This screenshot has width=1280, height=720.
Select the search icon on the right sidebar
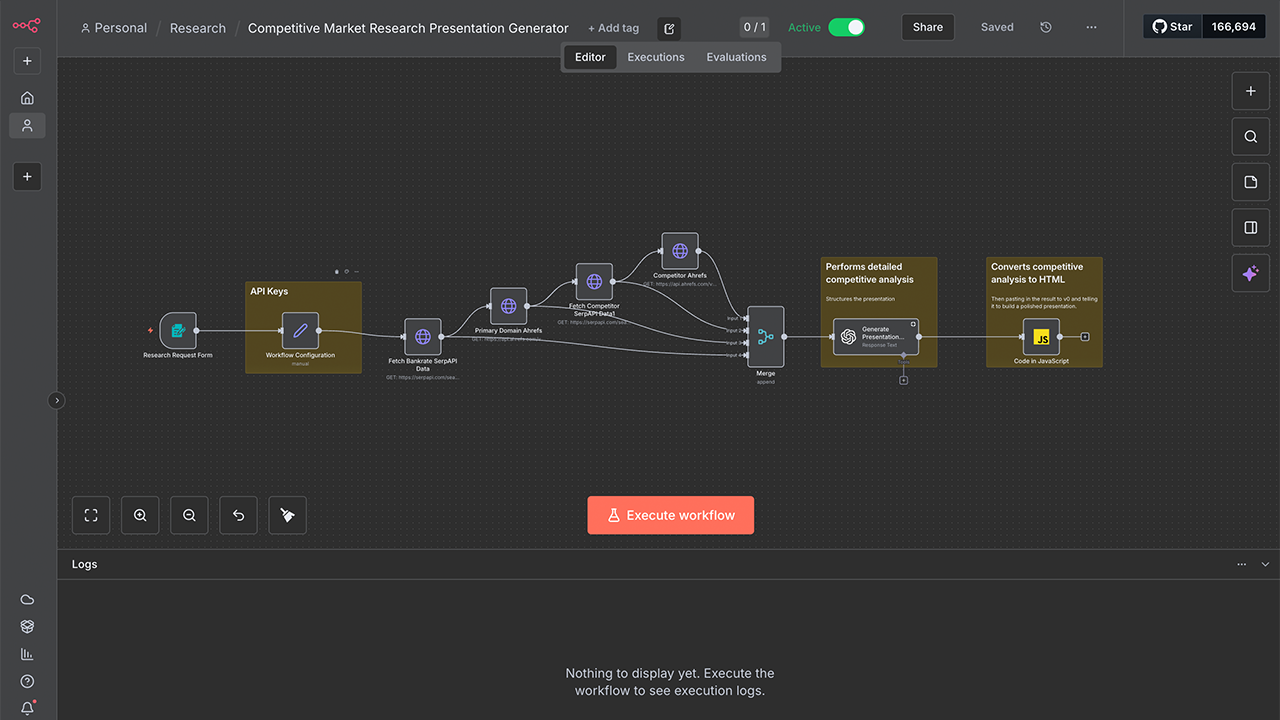click(x=1250, y=136)
